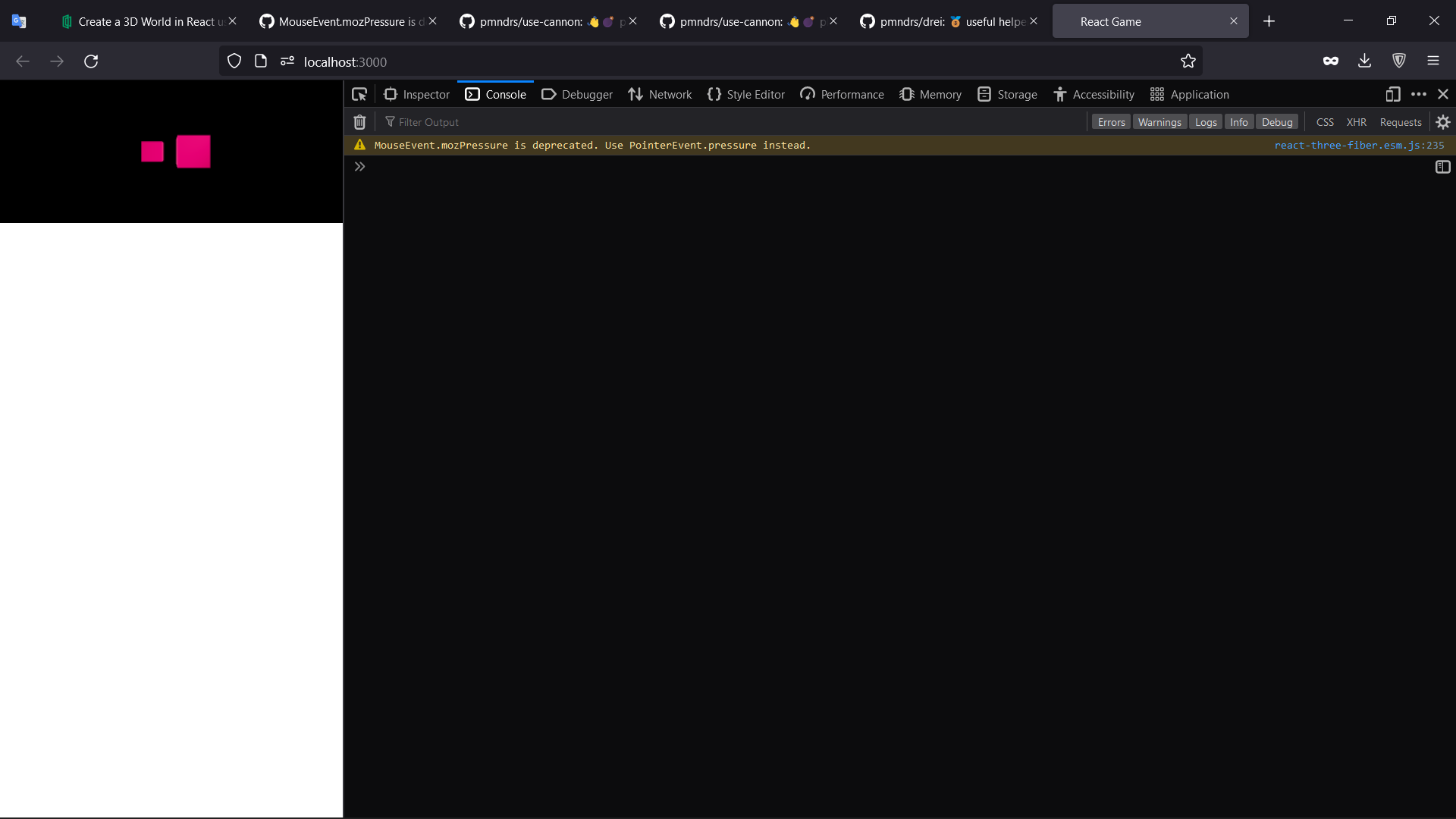Open the react-three-fiber.esm.js:235 source link
Image resolution: width=1456 pixels, height=819 pixels.
point(1360,145)
